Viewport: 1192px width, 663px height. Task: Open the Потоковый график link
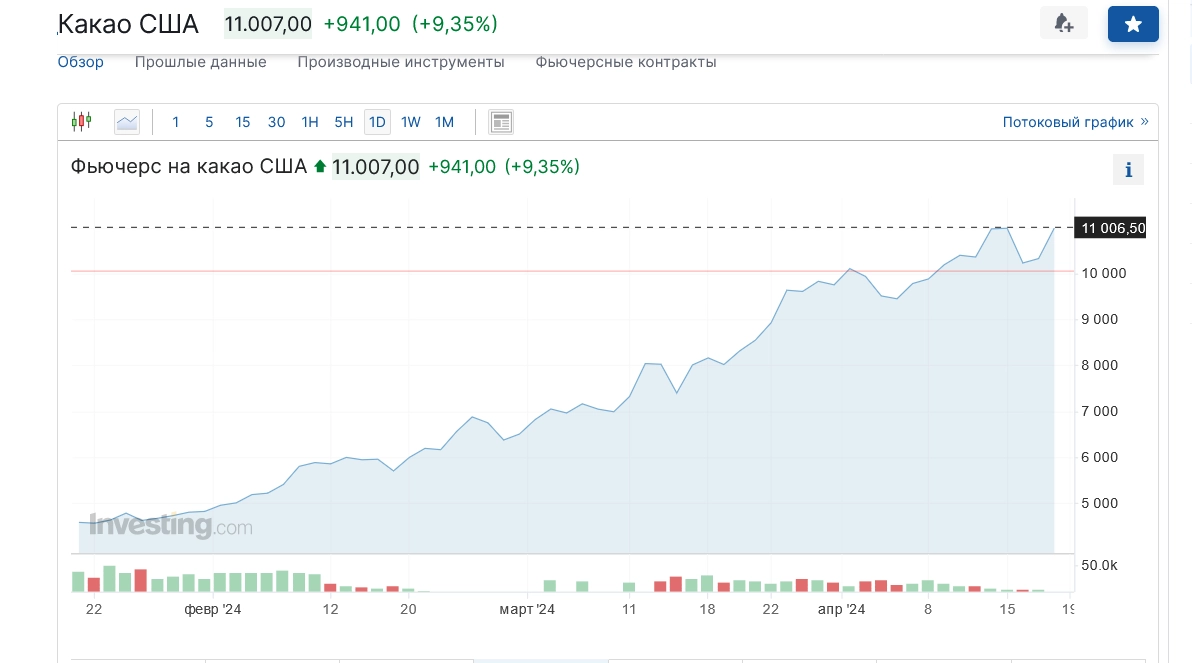(1067, 122)
